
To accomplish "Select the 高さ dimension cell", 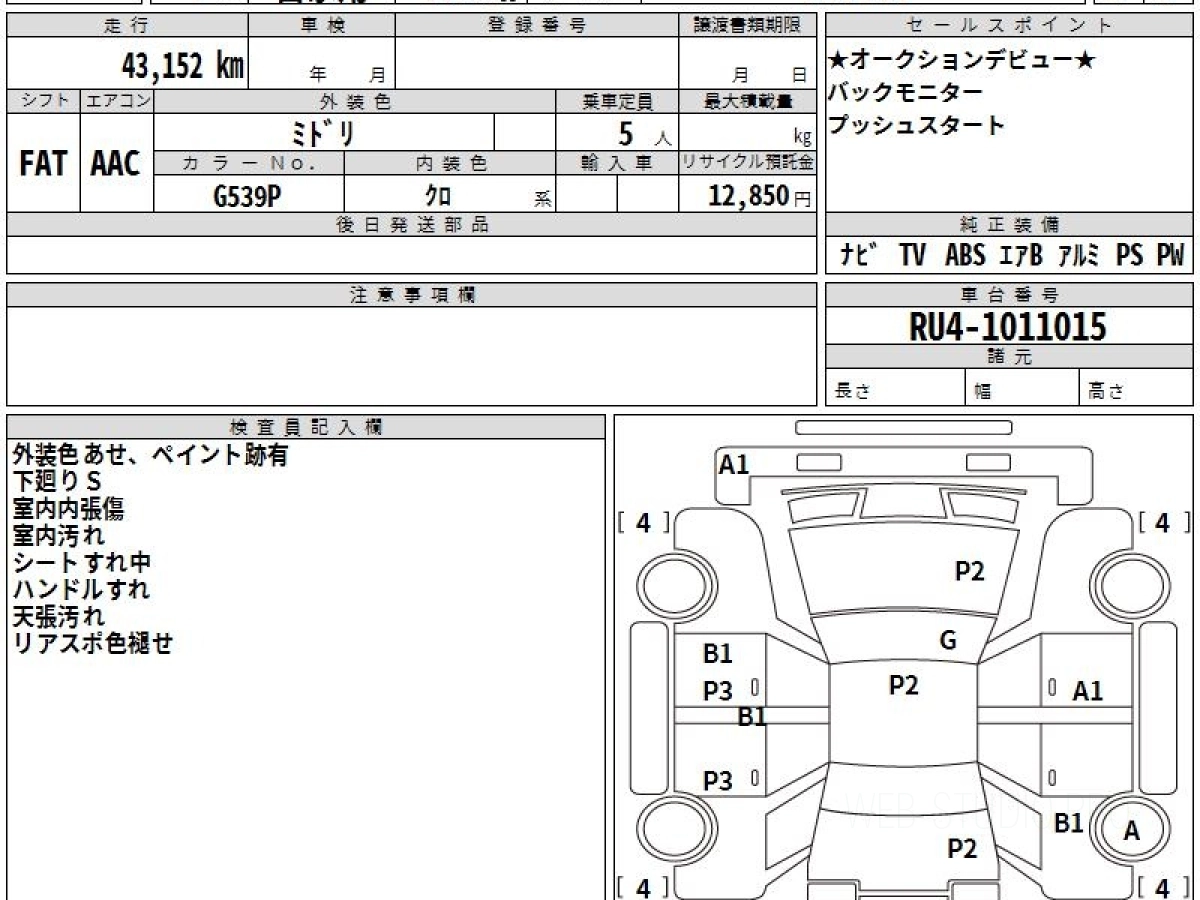I will click(1137, 388).
